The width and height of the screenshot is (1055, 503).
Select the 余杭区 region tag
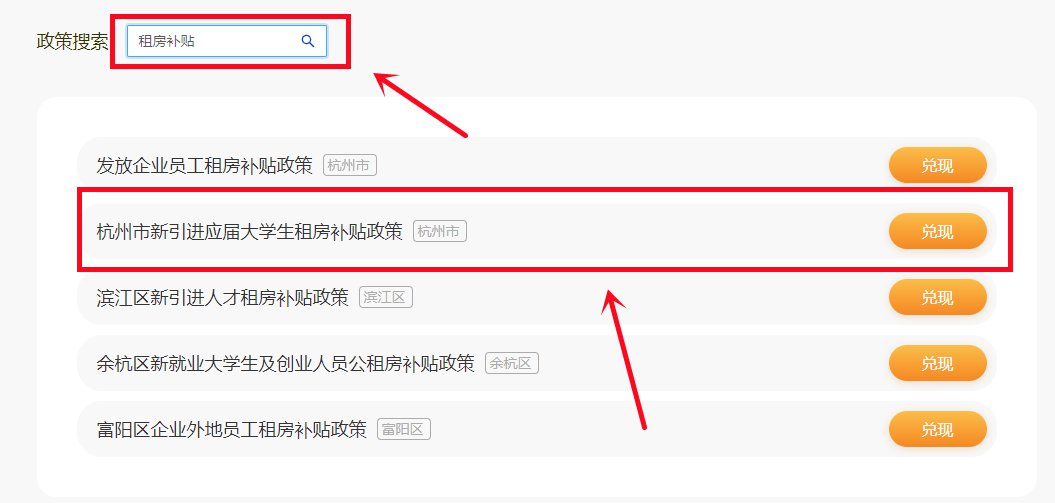[x=512, y=364]
